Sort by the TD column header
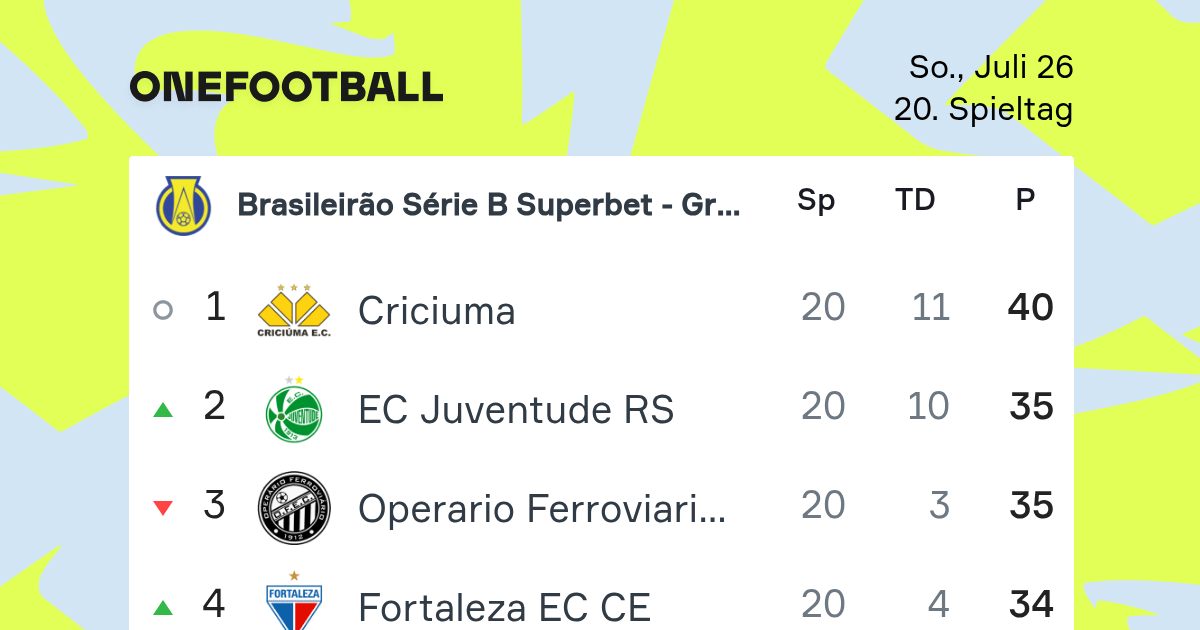This screenshot has height=630, width=1200. [x=915, y=200]
